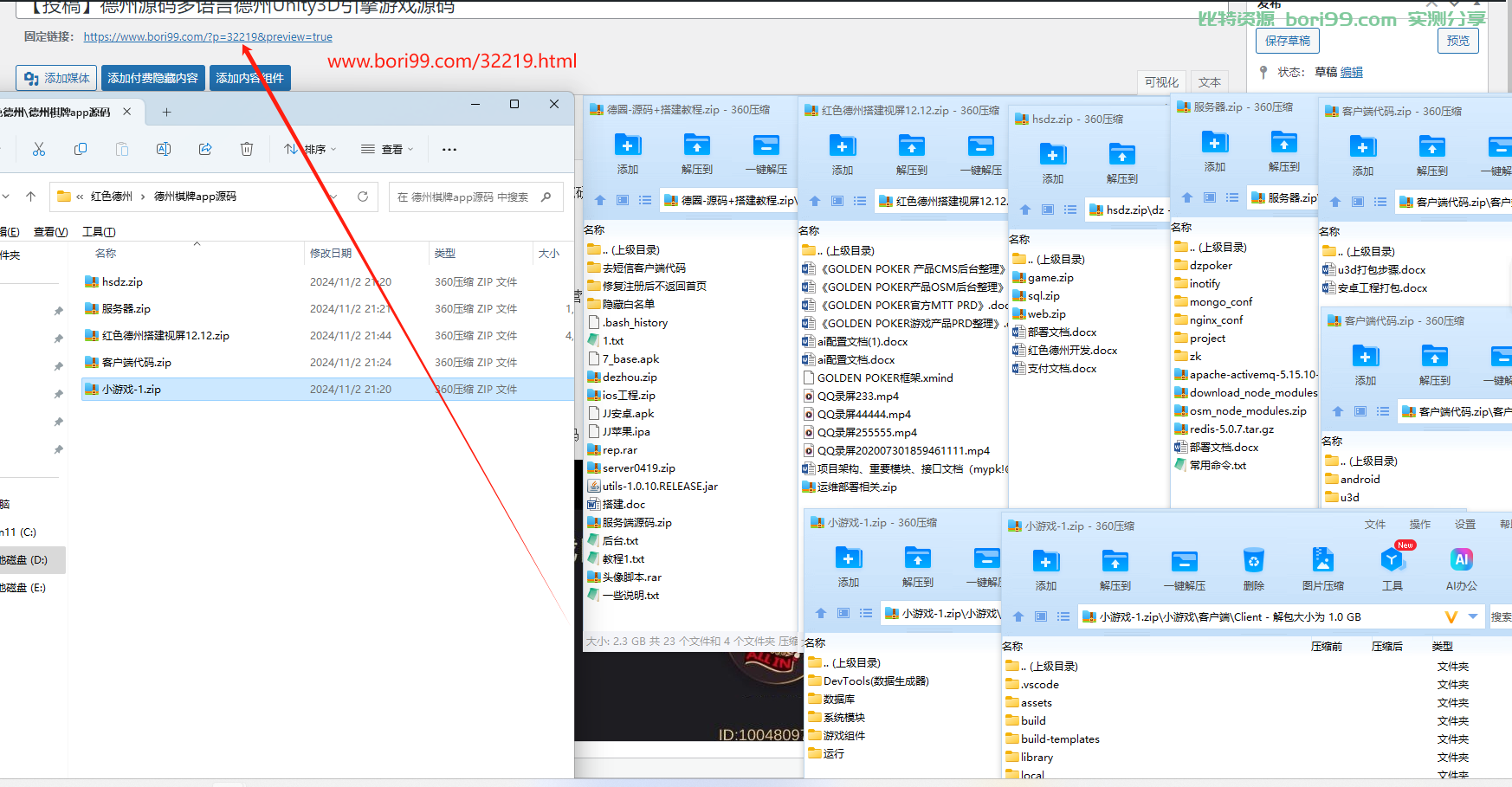
Task: Select assets folder in 小游戏-1.zip window
Action: pyautogui.click(x=1037, y=702)
